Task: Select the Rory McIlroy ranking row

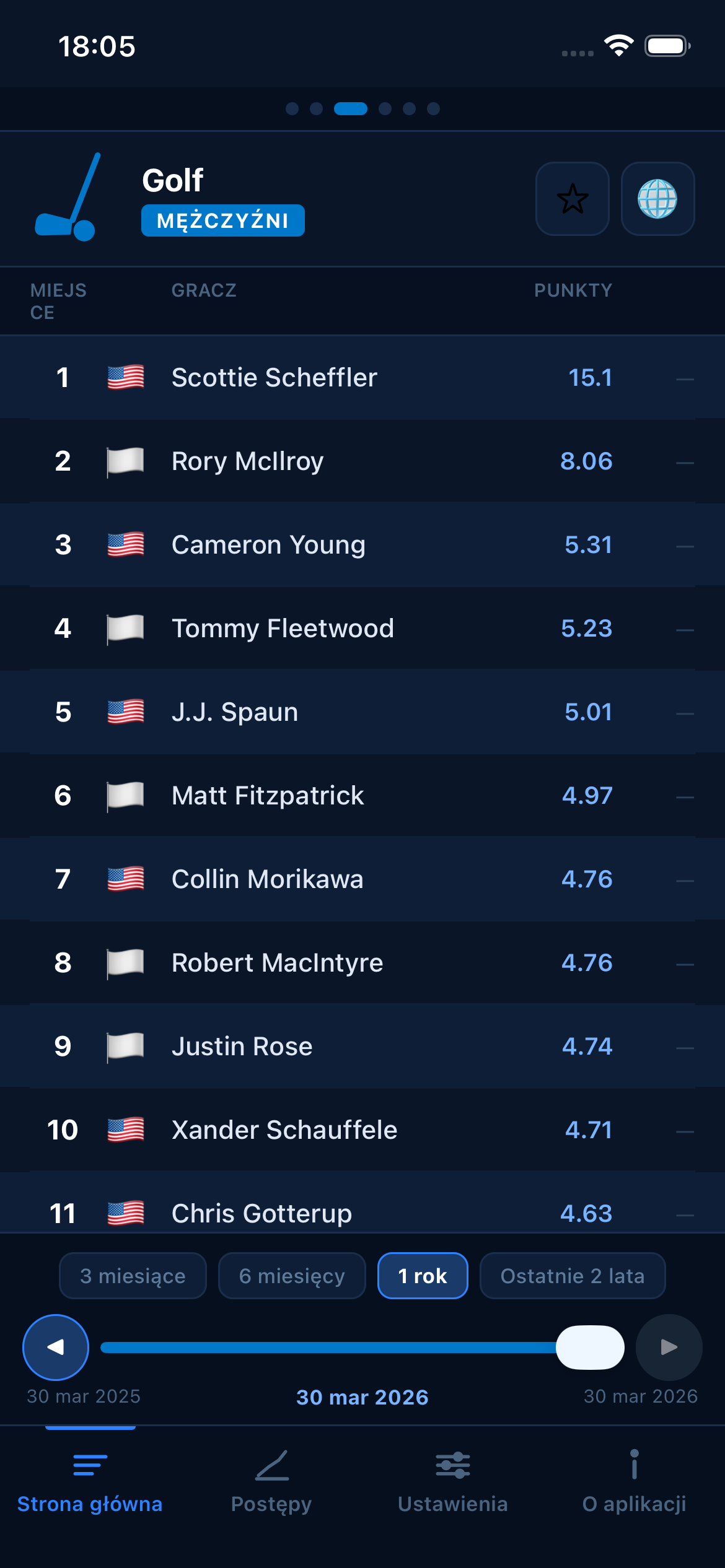Action: pos(362,461)
